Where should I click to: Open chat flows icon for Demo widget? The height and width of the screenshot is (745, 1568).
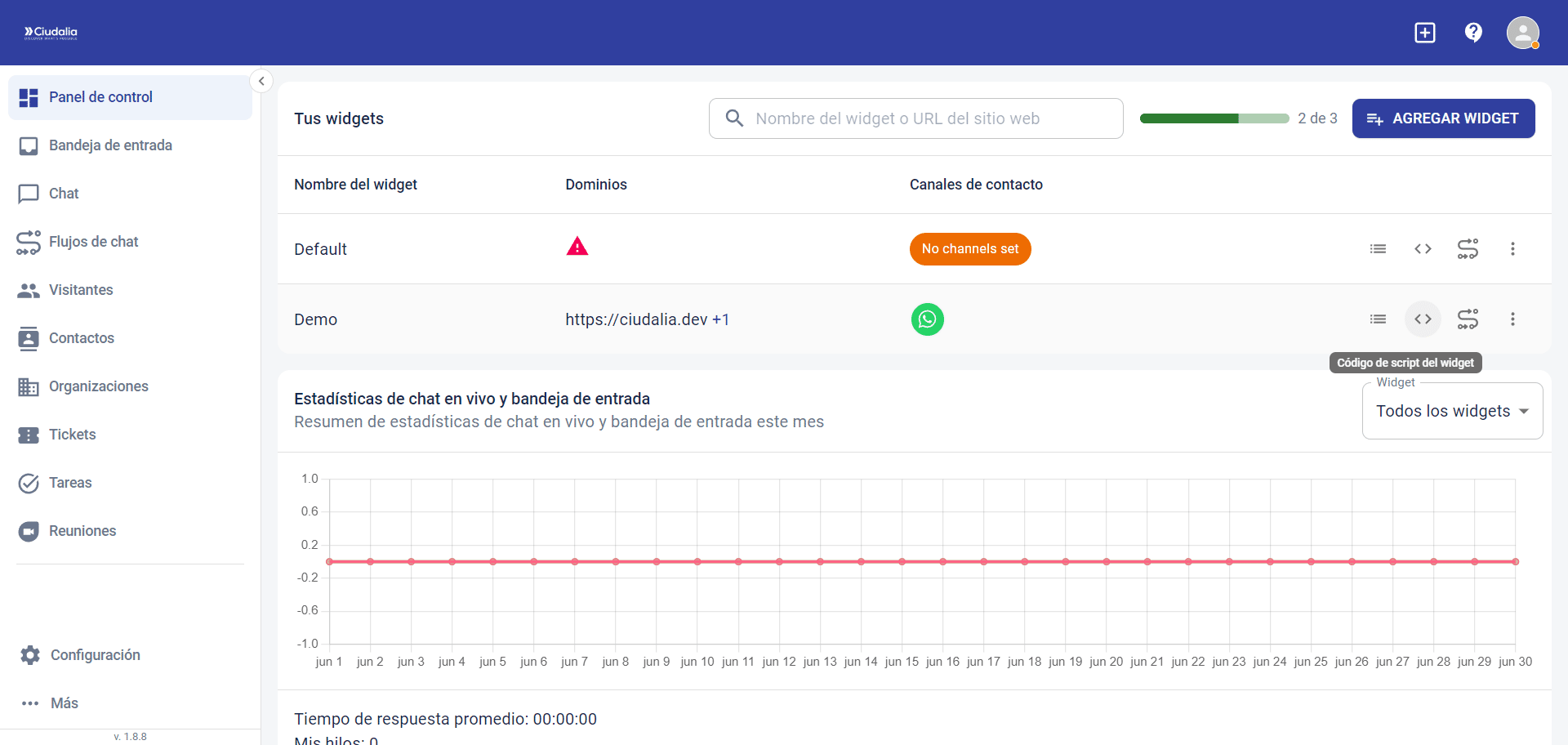point(1468,319)
